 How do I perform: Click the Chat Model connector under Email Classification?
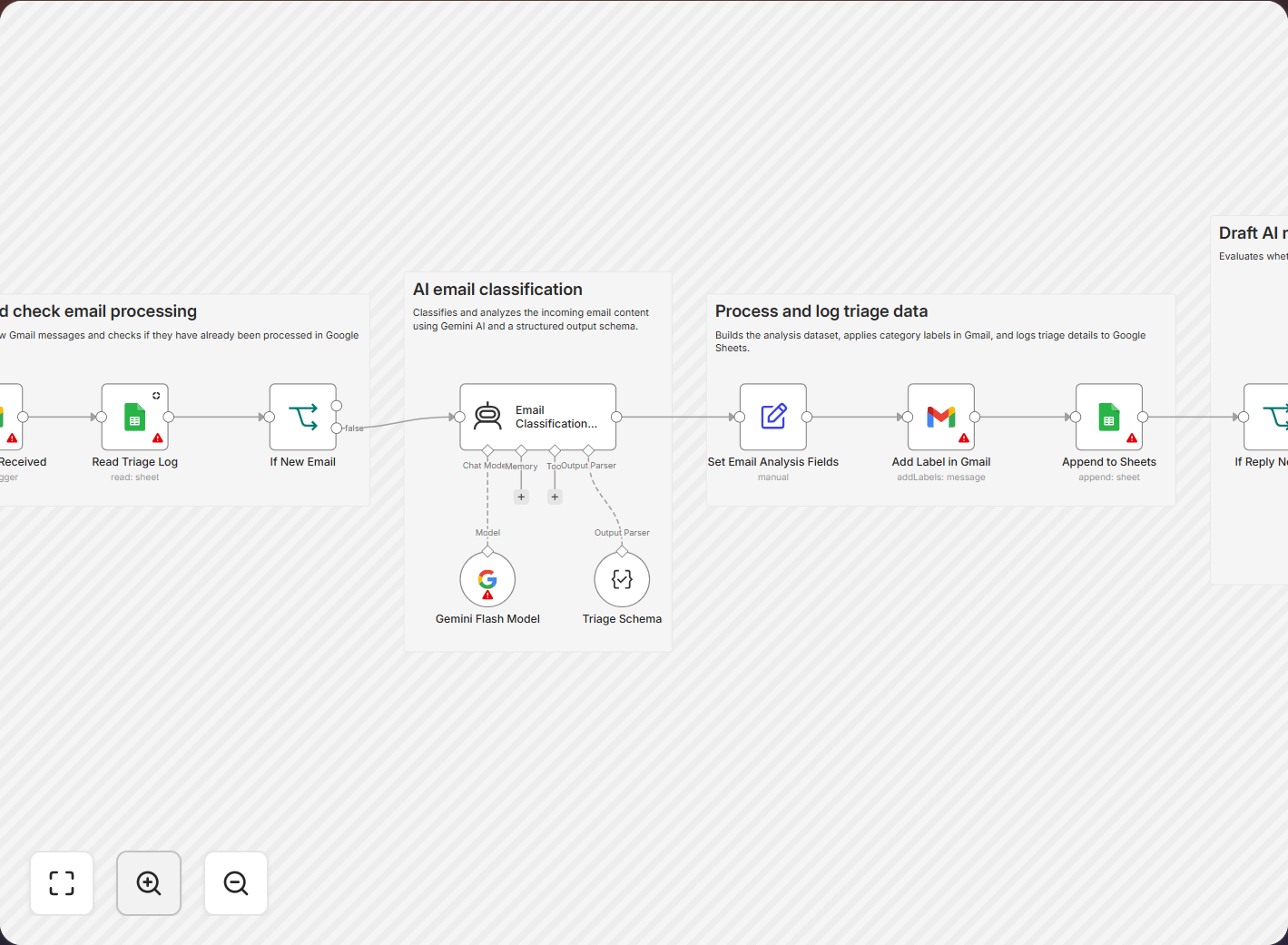pyautogui.click(x=487, y=450)
